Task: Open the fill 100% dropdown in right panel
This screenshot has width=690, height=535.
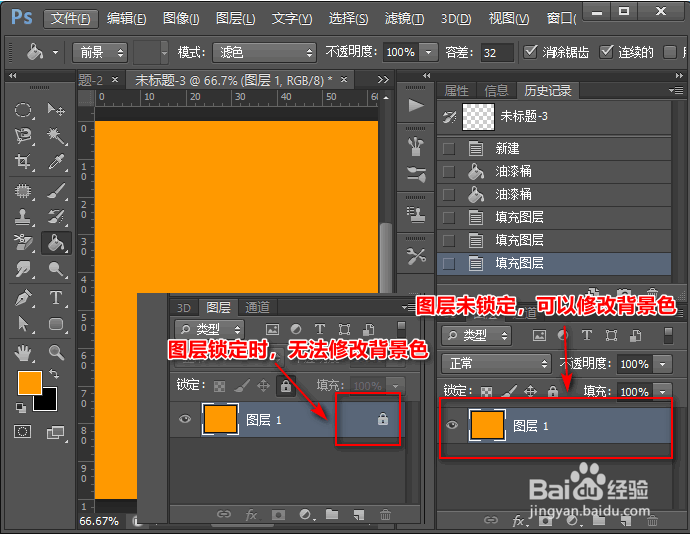Action: pyautogui.click(x=663, y=391)
